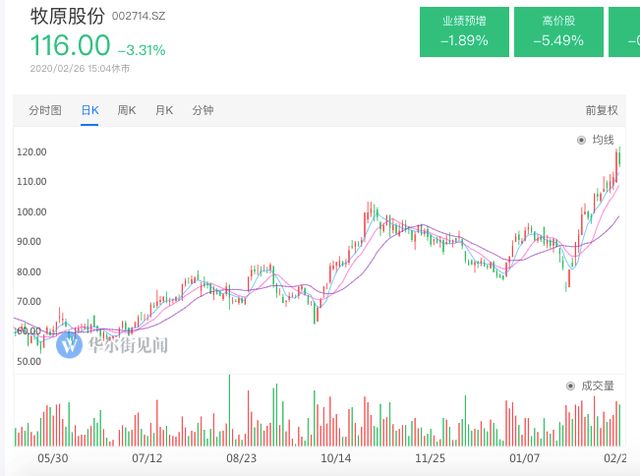Toggle the 成交量 volume indicator
This screenshot has width=640, height=476.
[594, 385]
